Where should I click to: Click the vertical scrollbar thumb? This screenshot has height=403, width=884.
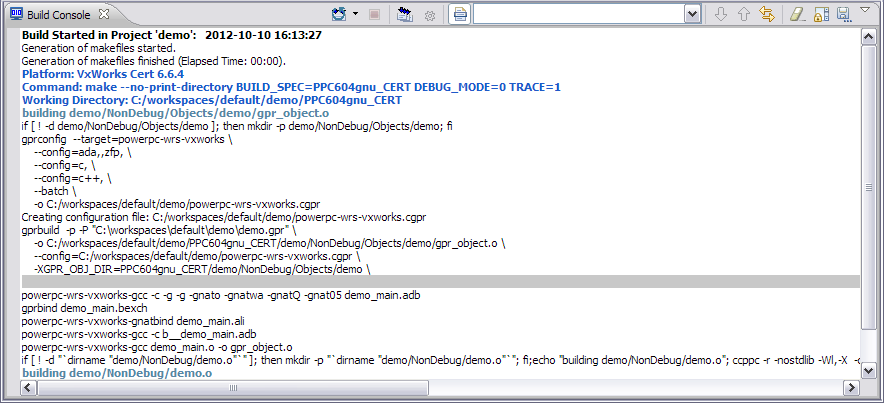(869, 187)
